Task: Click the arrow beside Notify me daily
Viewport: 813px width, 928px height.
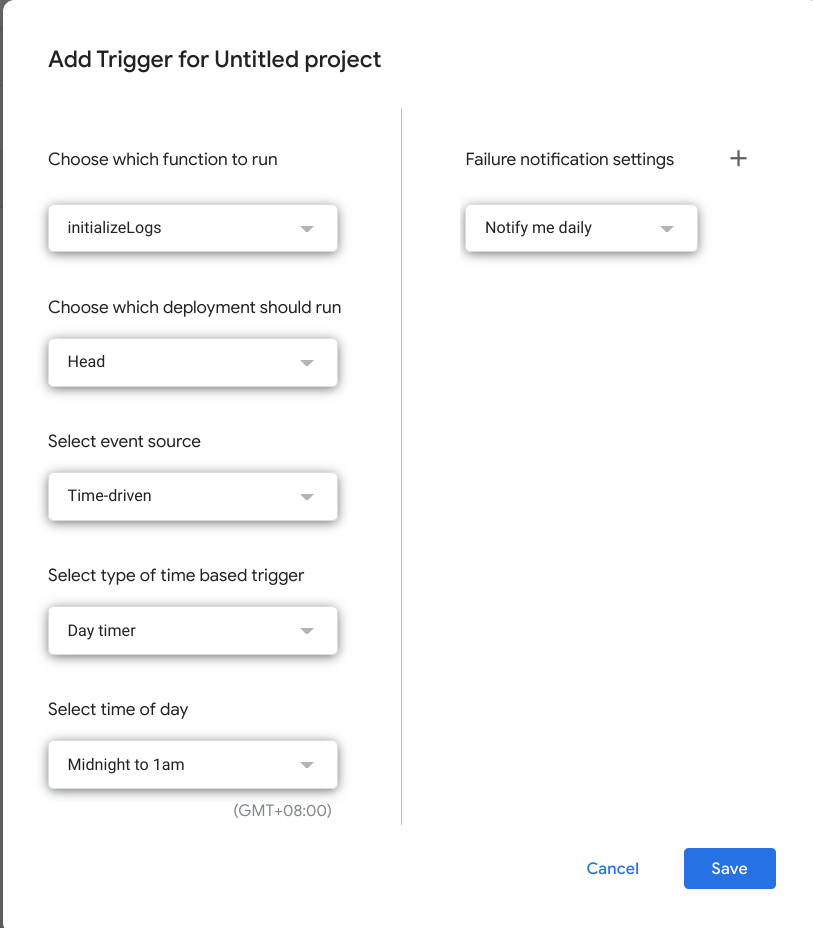Action: pyautogui.click(x=667, y=229)
